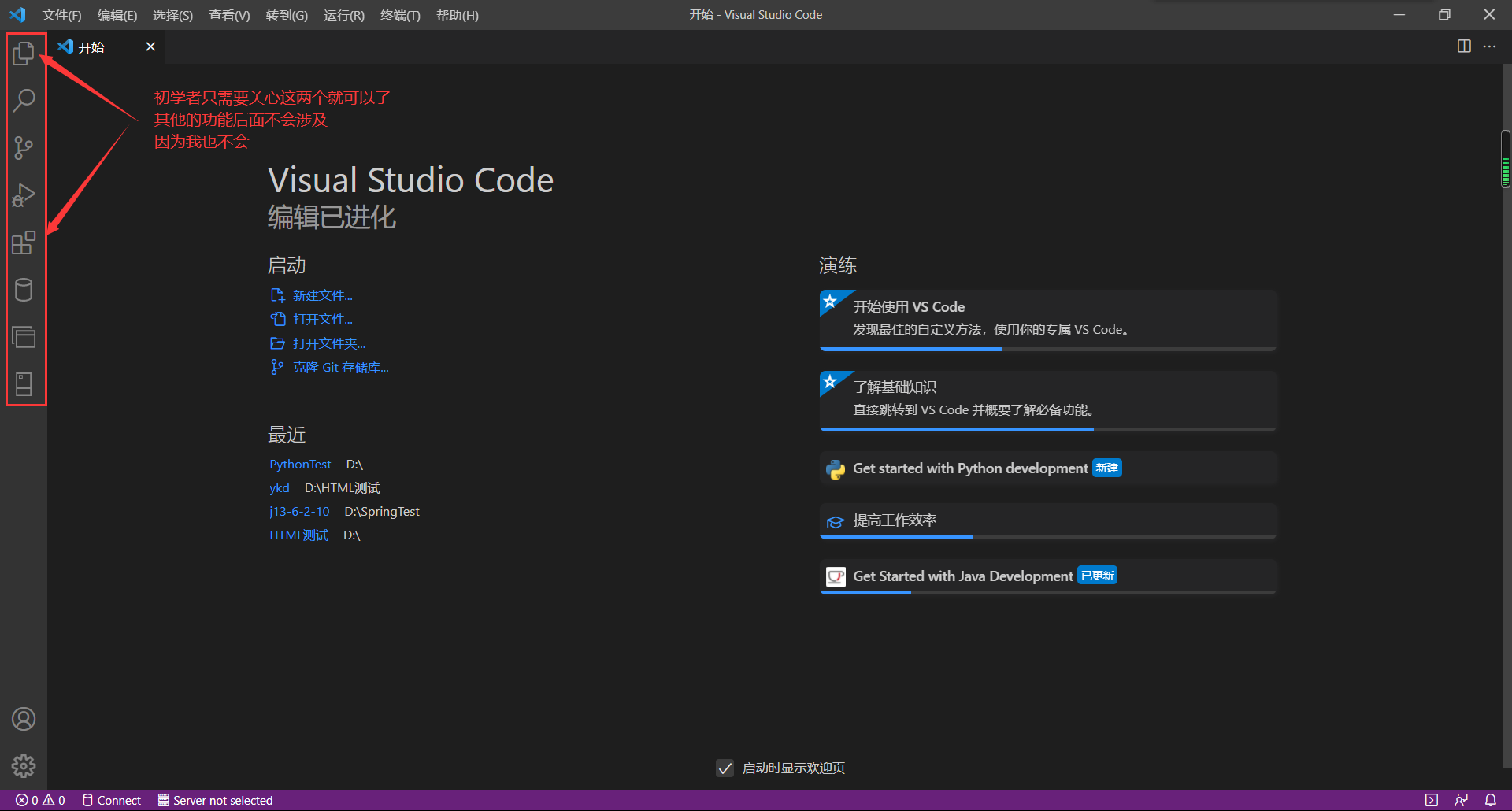
Task: Open the 转到(G) menu
Action: (287, 15)
